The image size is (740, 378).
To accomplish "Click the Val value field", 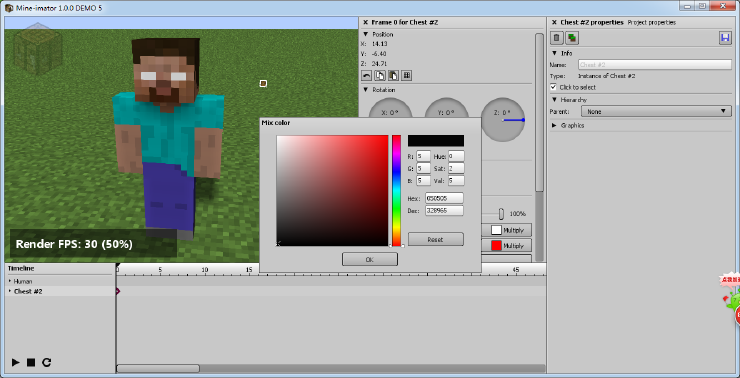I will [456, 181].
